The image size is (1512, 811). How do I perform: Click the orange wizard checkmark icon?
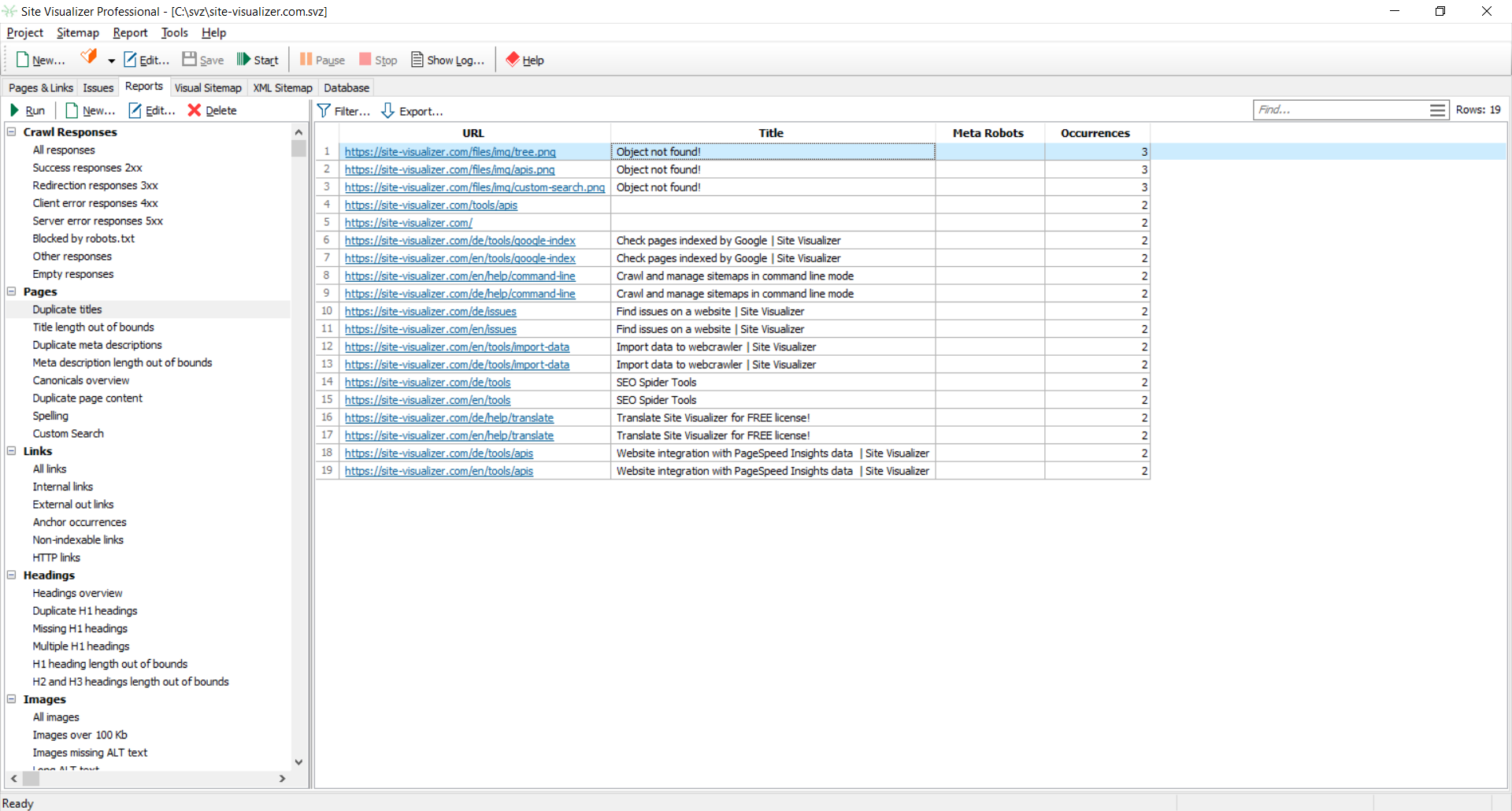[x=89, y=57]
